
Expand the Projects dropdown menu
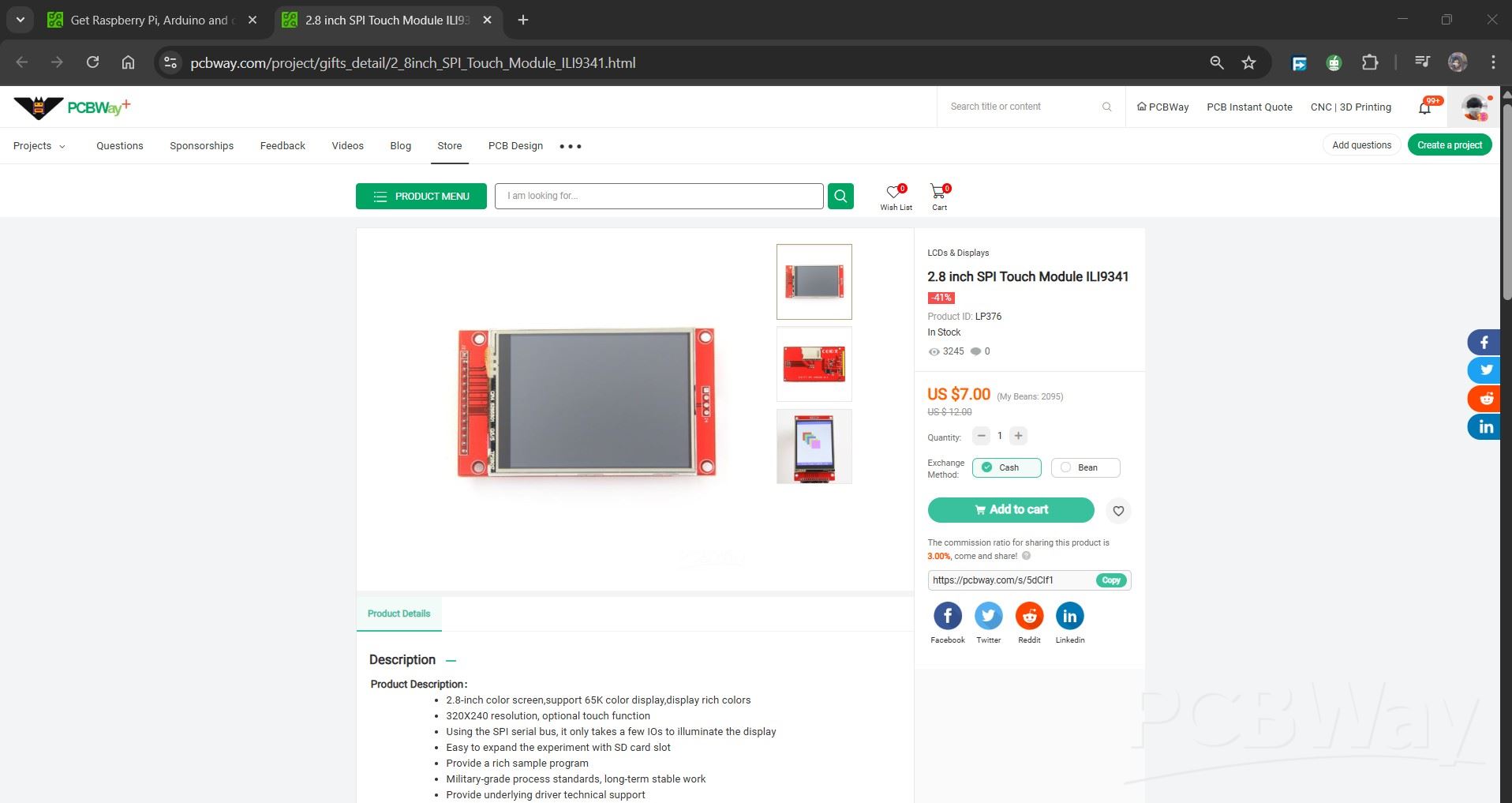pos(39,146)
